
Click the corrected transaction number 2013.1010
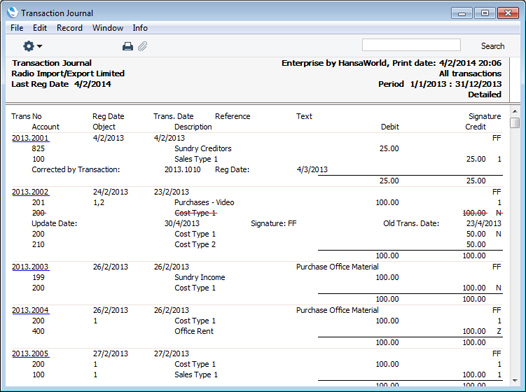tap(182, 170)
